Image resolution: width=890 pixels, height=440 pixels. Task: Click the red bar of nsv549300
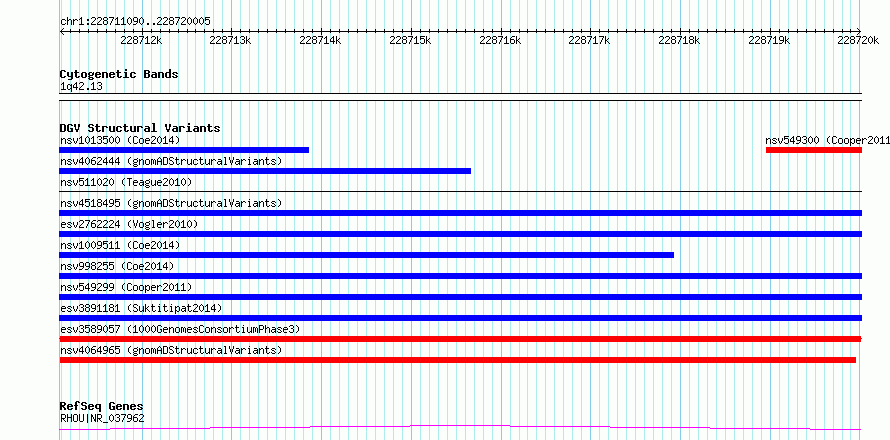pos(814,150)
